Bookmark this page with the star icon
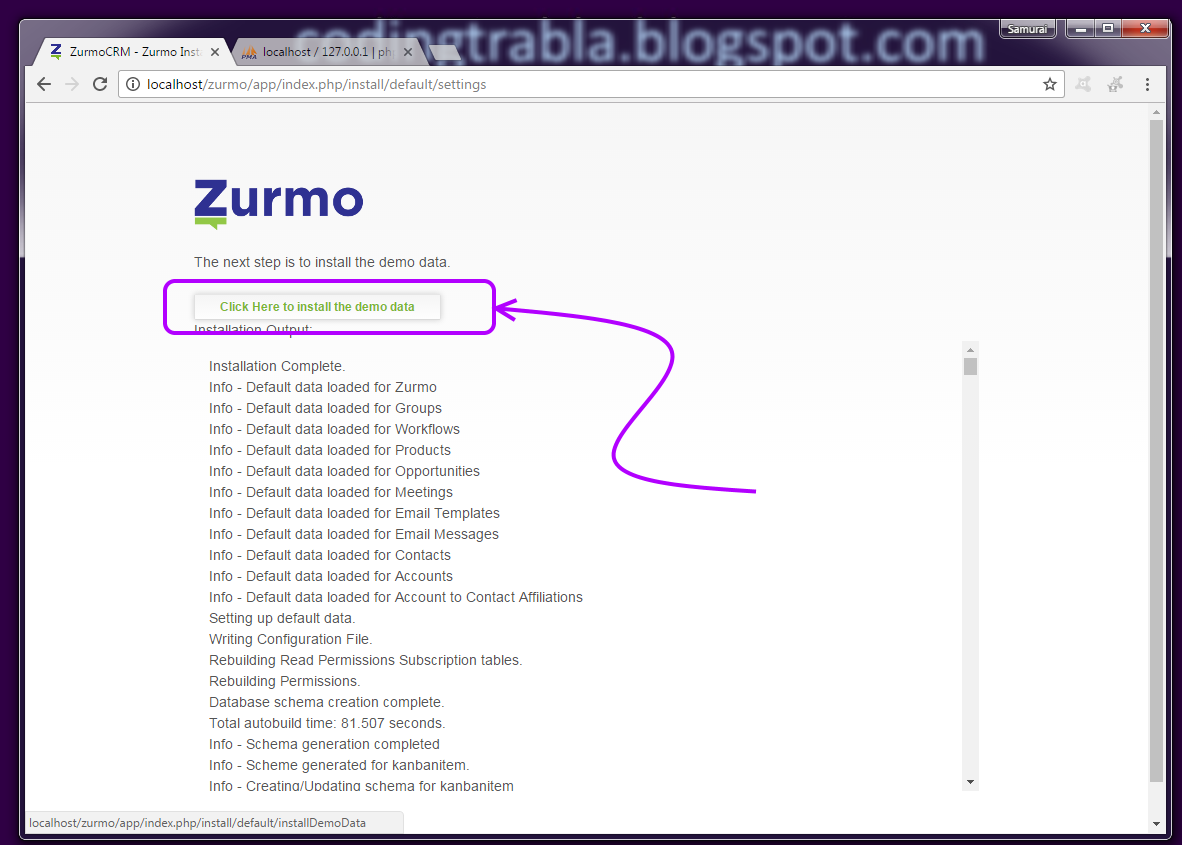 [1049, 84]
